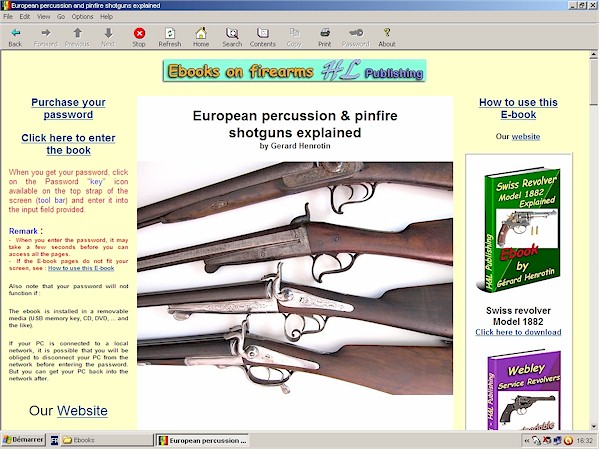Open the Options menu
The image size is (600, 450).
click(82, 16)
